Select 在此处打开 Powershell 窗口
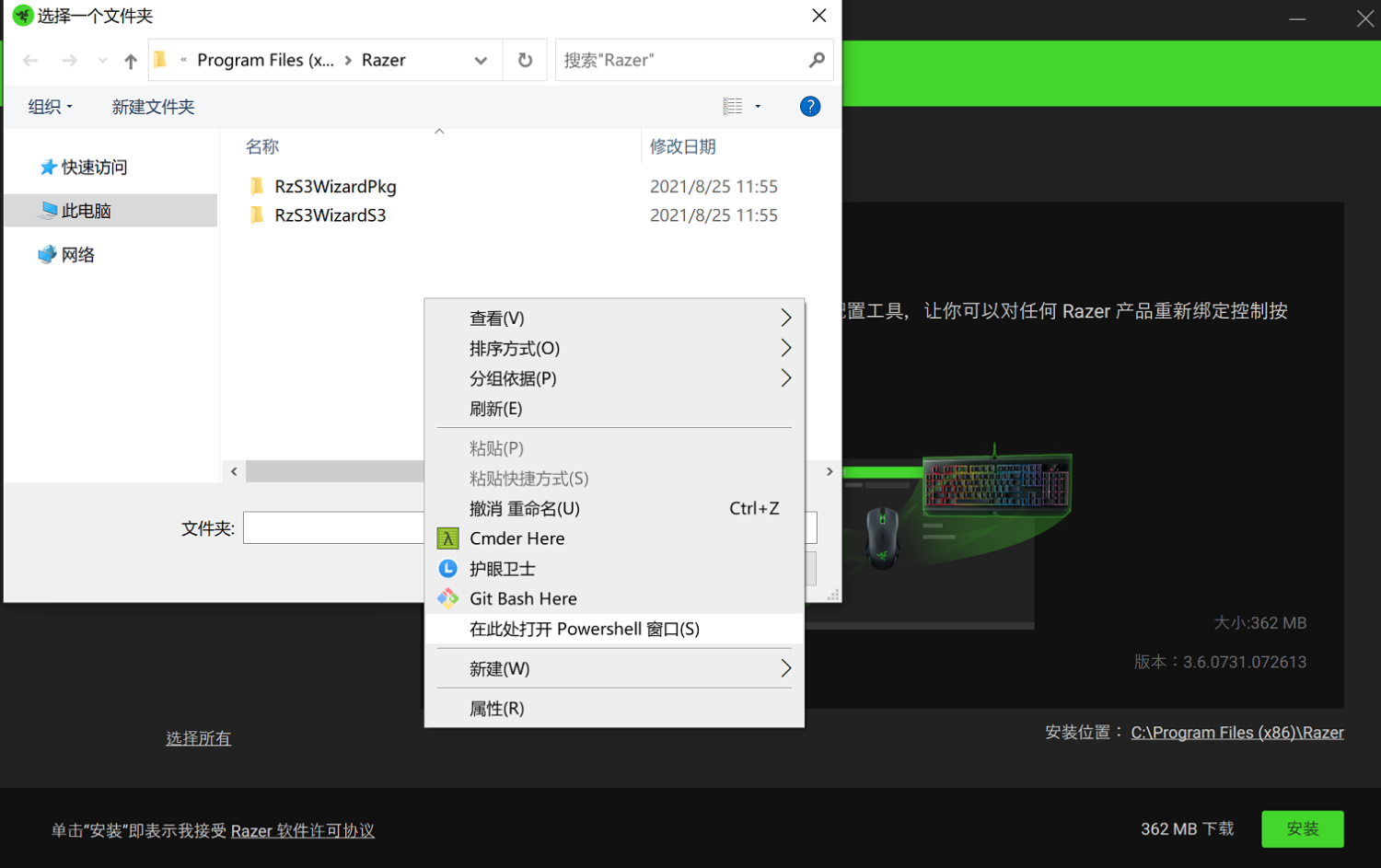The width and height of the screenshot is (1381, 868). point(586,629)
